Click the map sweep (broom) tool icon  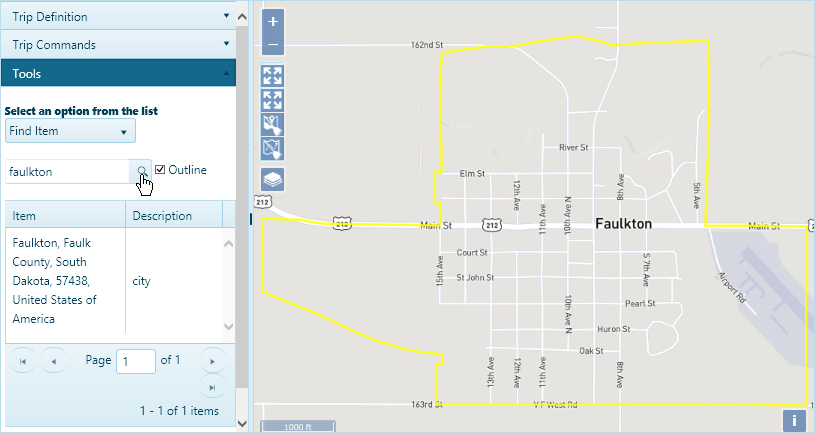(x=273, y=125)
